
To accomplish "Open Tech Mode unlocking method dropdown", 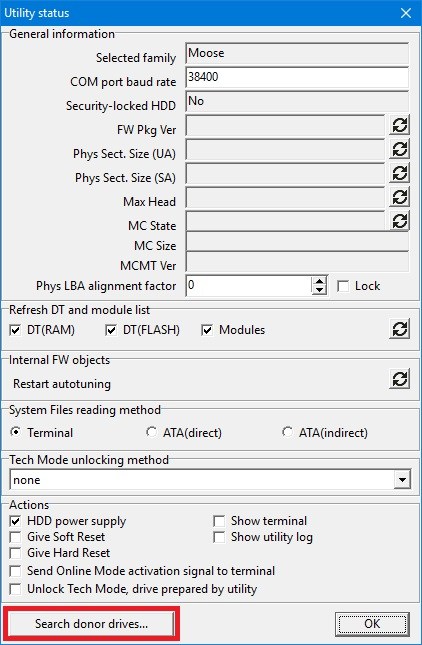I will click(x=402, y=480).
